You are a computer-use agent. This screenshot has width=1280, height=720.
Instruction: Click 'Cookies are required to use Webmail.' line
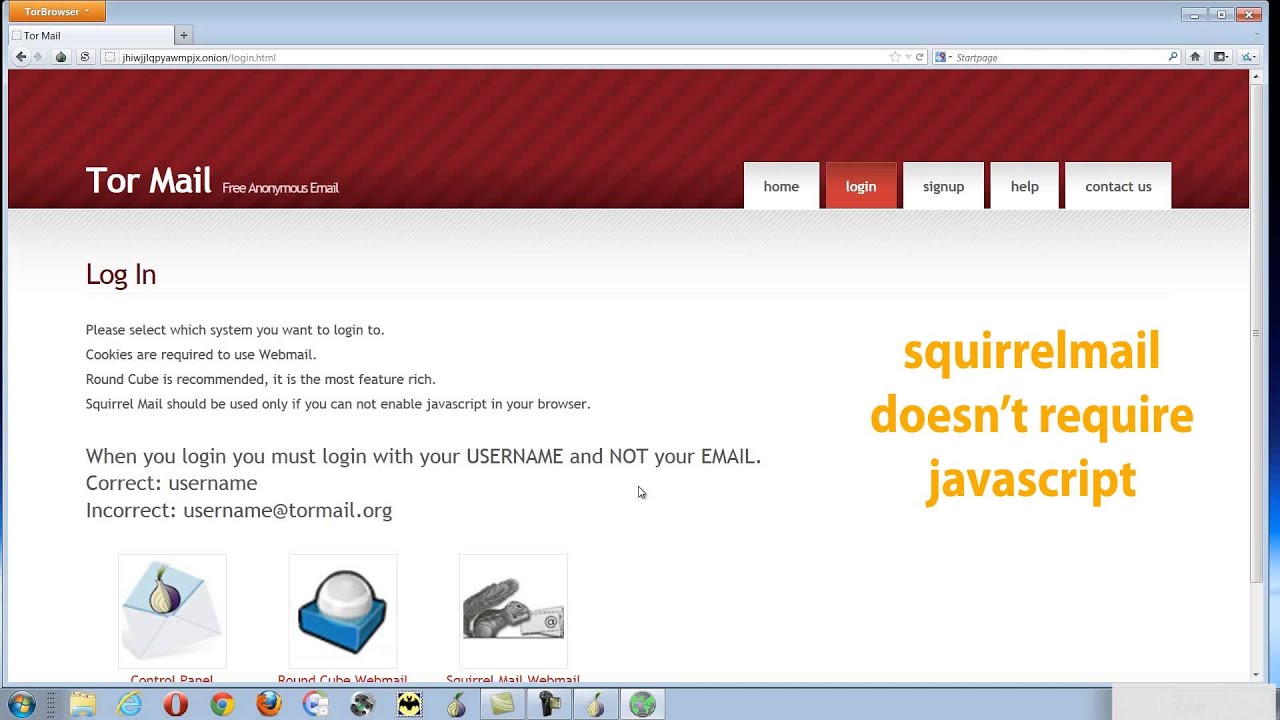[x=201, y=355]
